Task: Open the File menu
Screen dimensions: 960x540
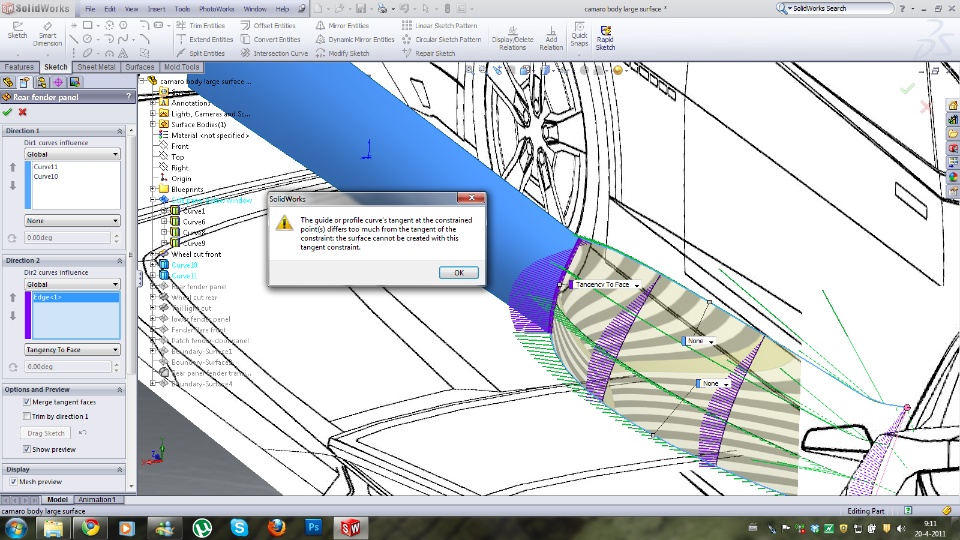Action: coord(90,9)
